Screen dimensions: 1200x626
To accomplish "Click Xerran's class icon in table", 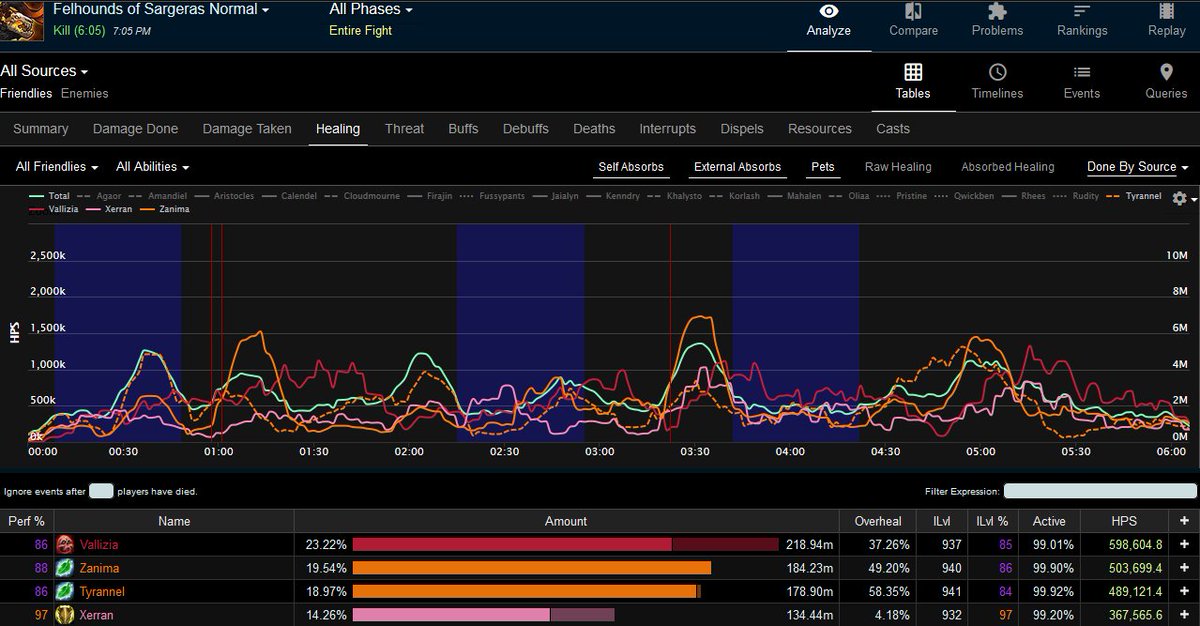I will pos(65,615).
